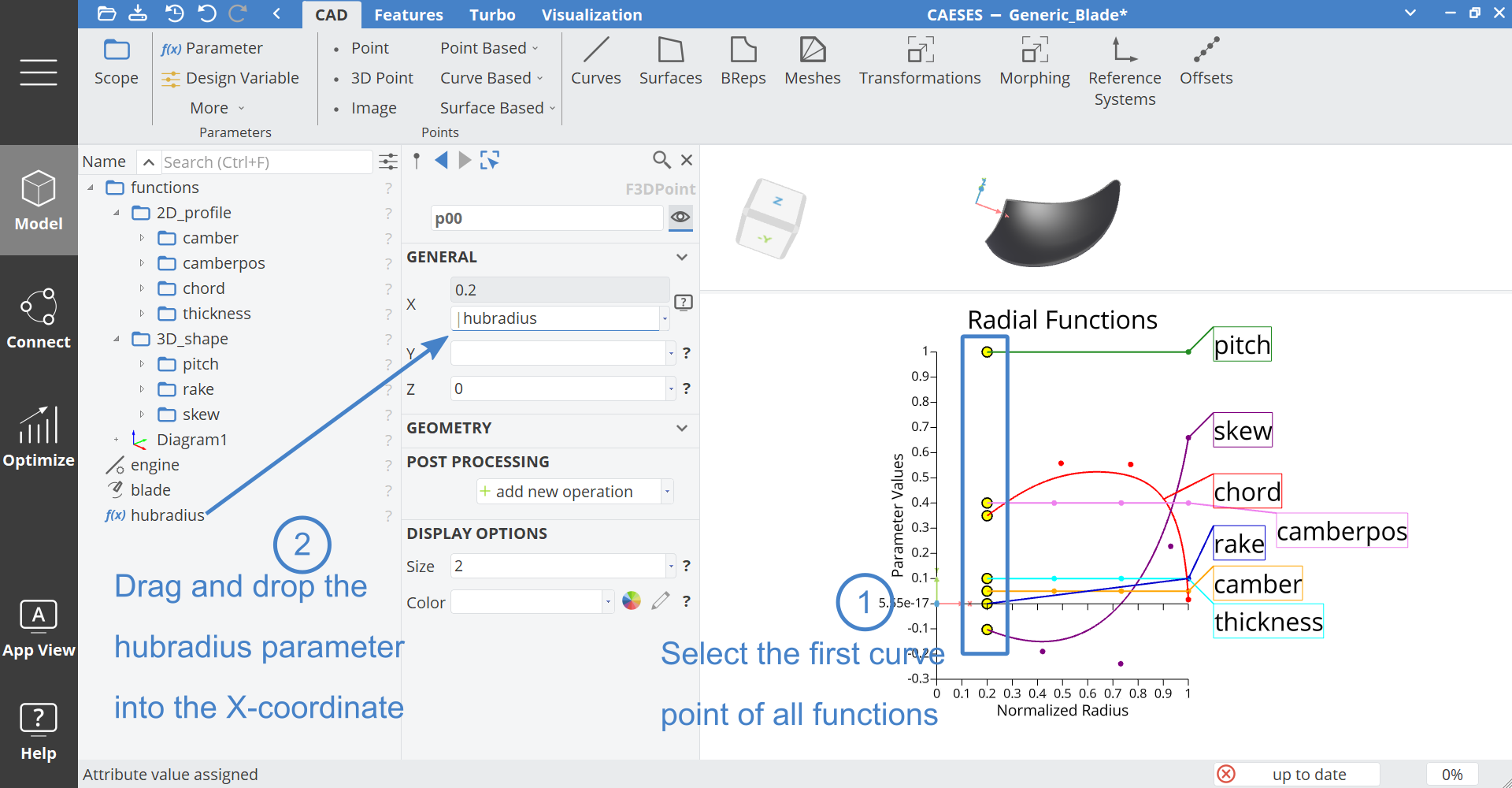Open the Reference Systems tool

coord(1124,71)
